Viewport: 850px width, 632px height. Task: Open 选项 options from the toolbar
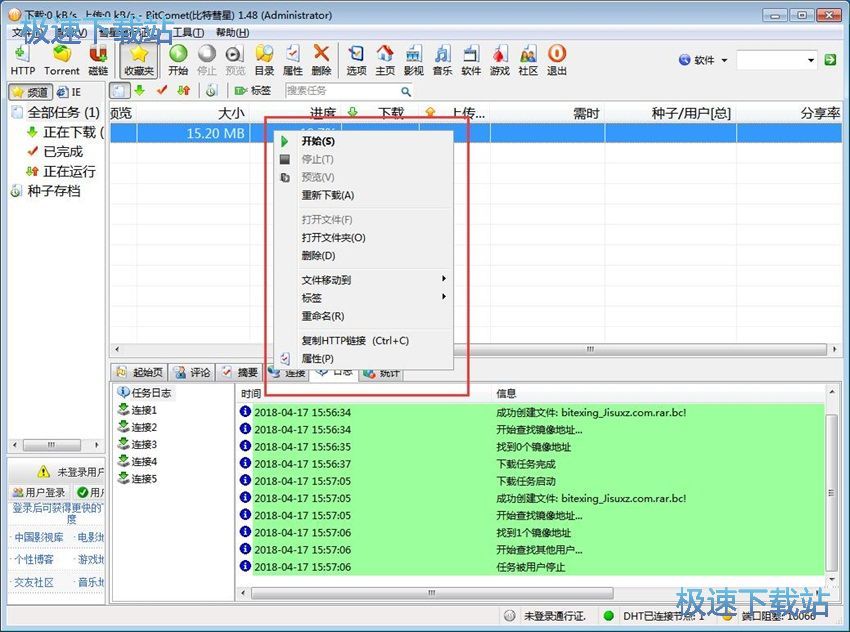(x=356, y=60)
